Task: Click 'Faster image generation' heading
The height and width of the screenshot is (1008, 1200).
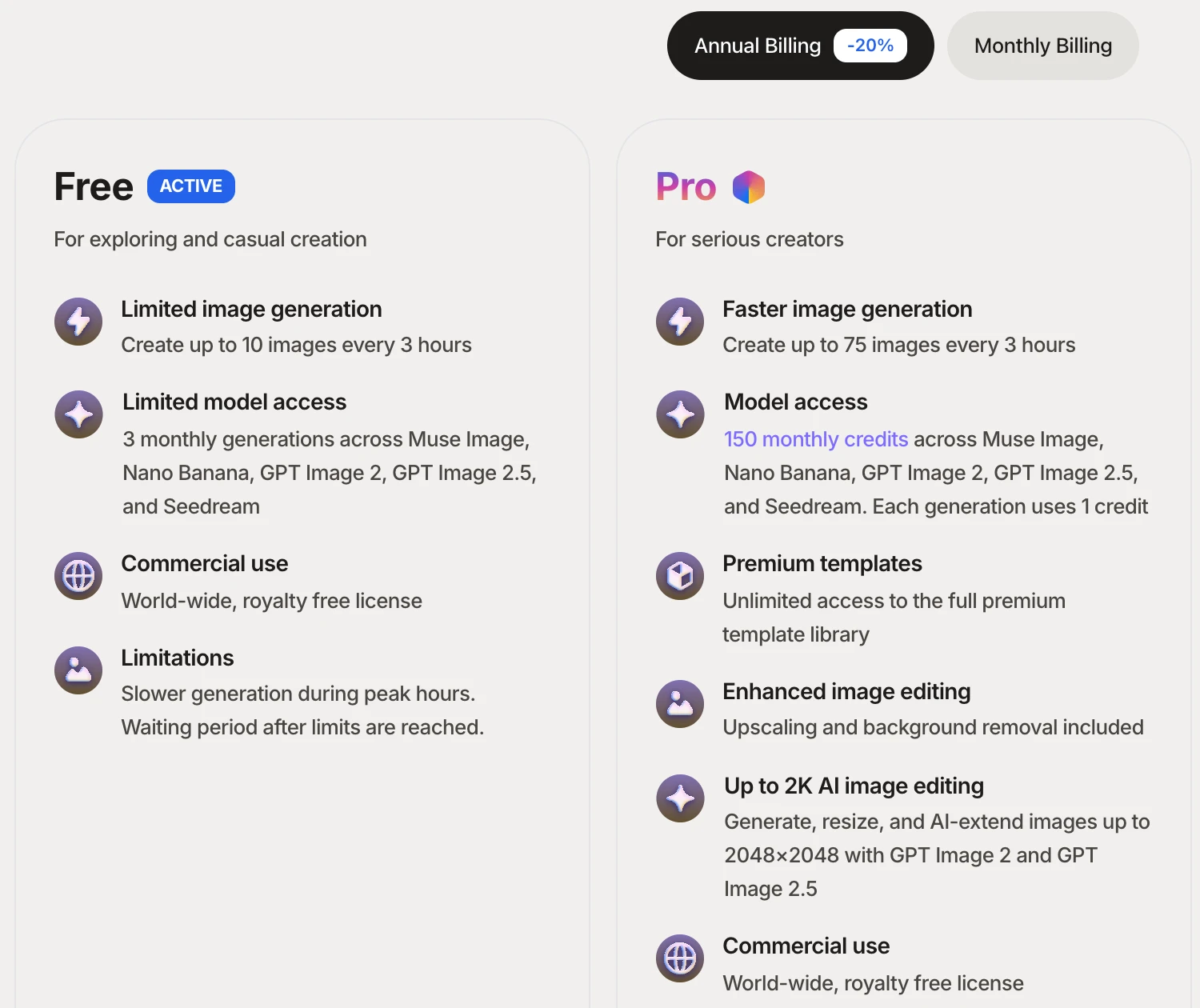Action: [847, 309]
